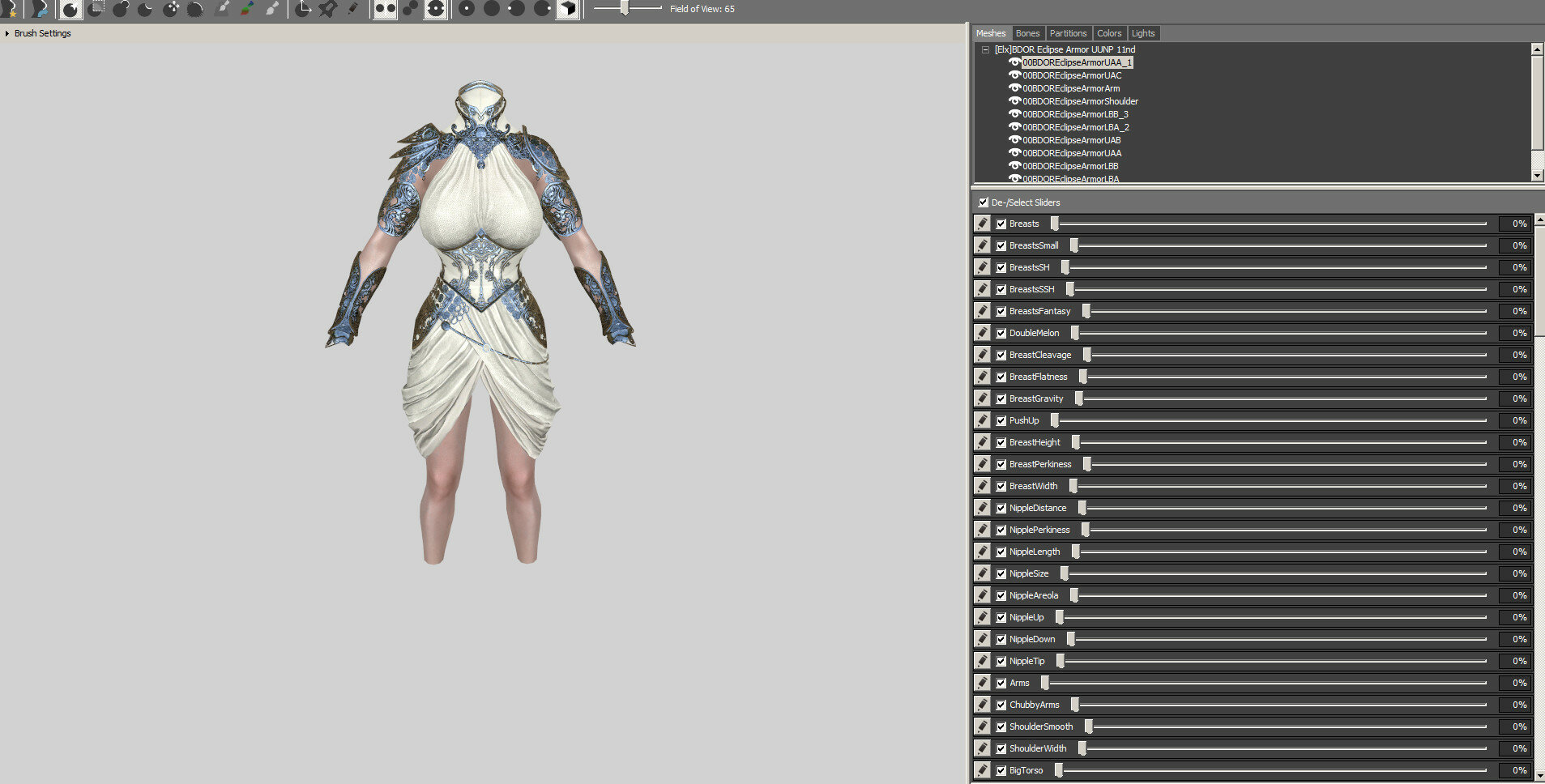1545x784 pixels.
Task: Activate the Transform tool with axes icon
Action: pyautogui.click(x=302, y=9)
